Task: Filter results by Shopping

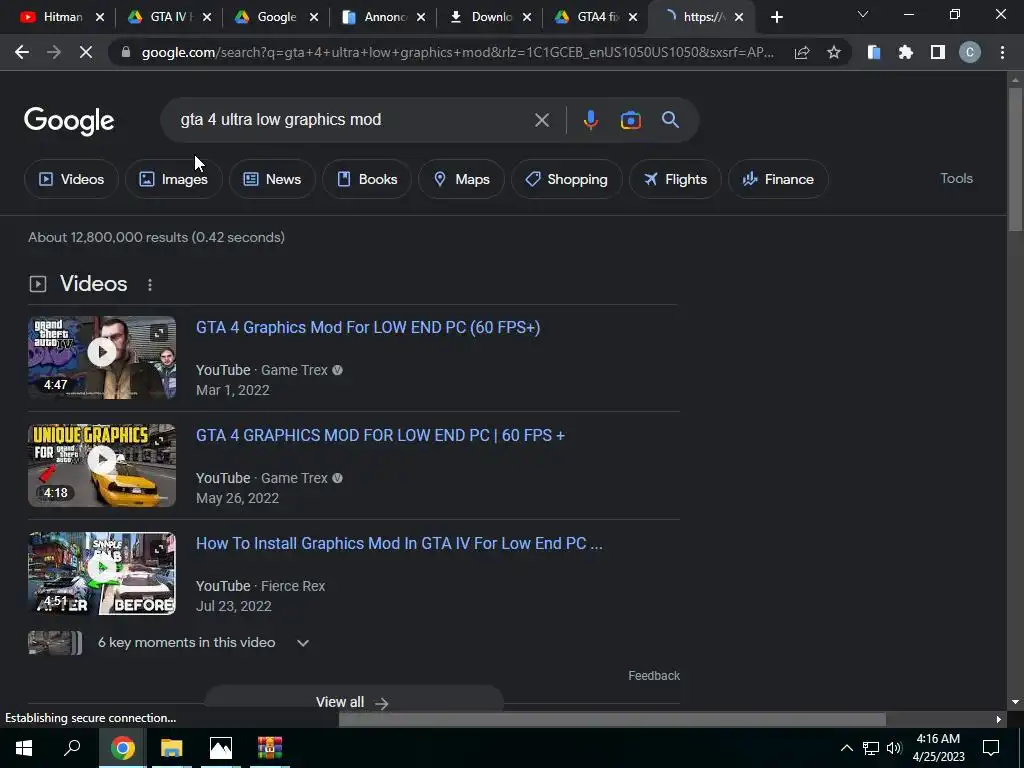Action: click(567, 179)
